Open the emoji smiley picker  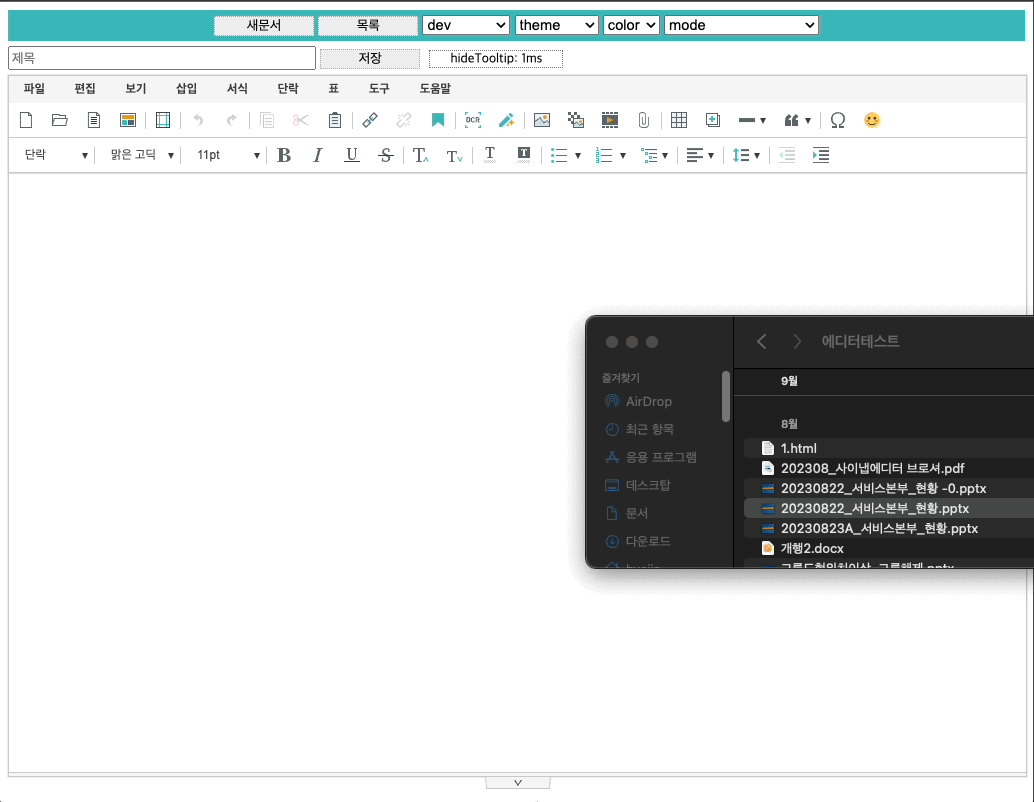point(872,120)
